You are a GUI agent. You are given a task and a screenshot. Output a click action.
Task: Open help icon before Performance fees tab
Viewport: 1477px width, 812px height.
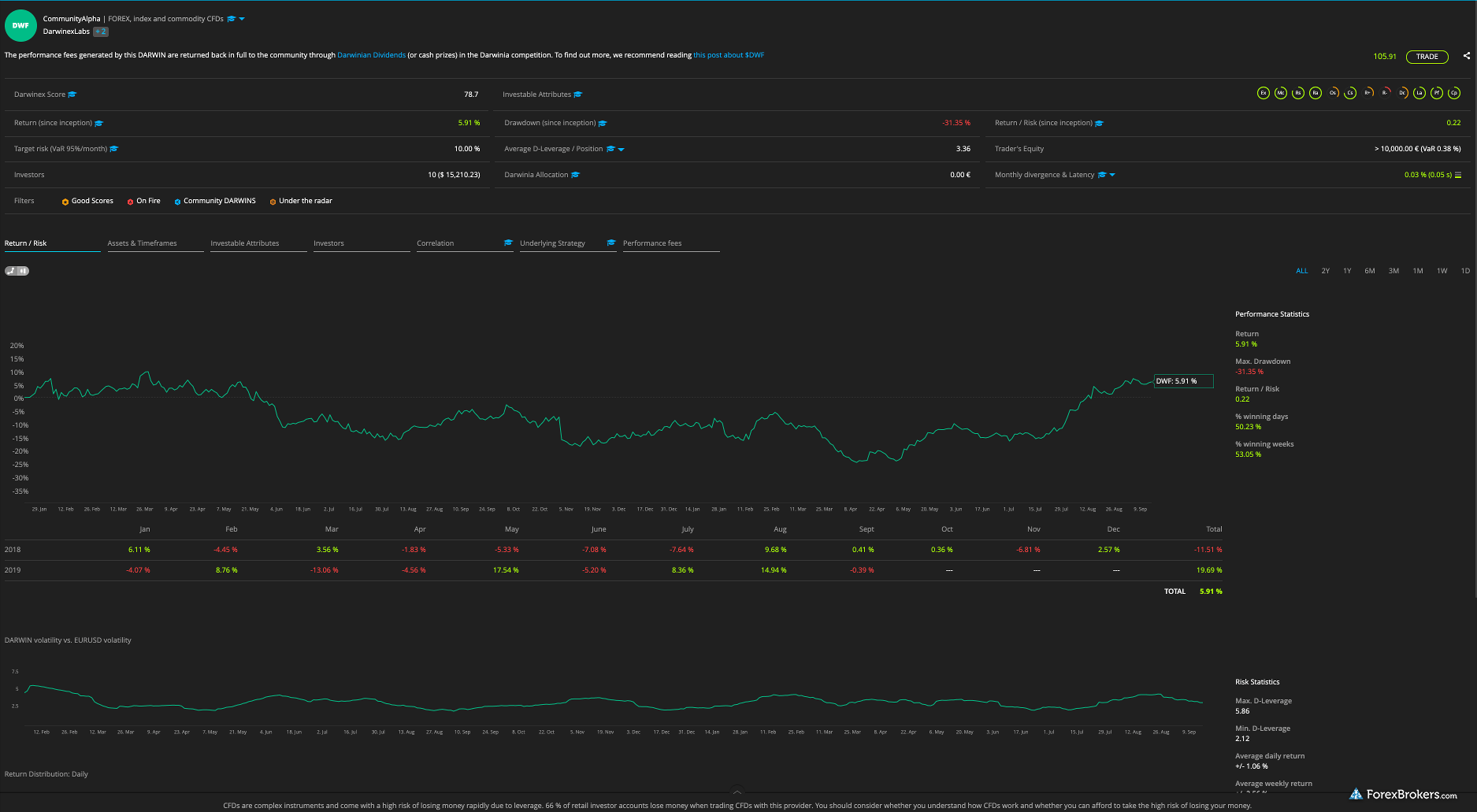point(611,243)
